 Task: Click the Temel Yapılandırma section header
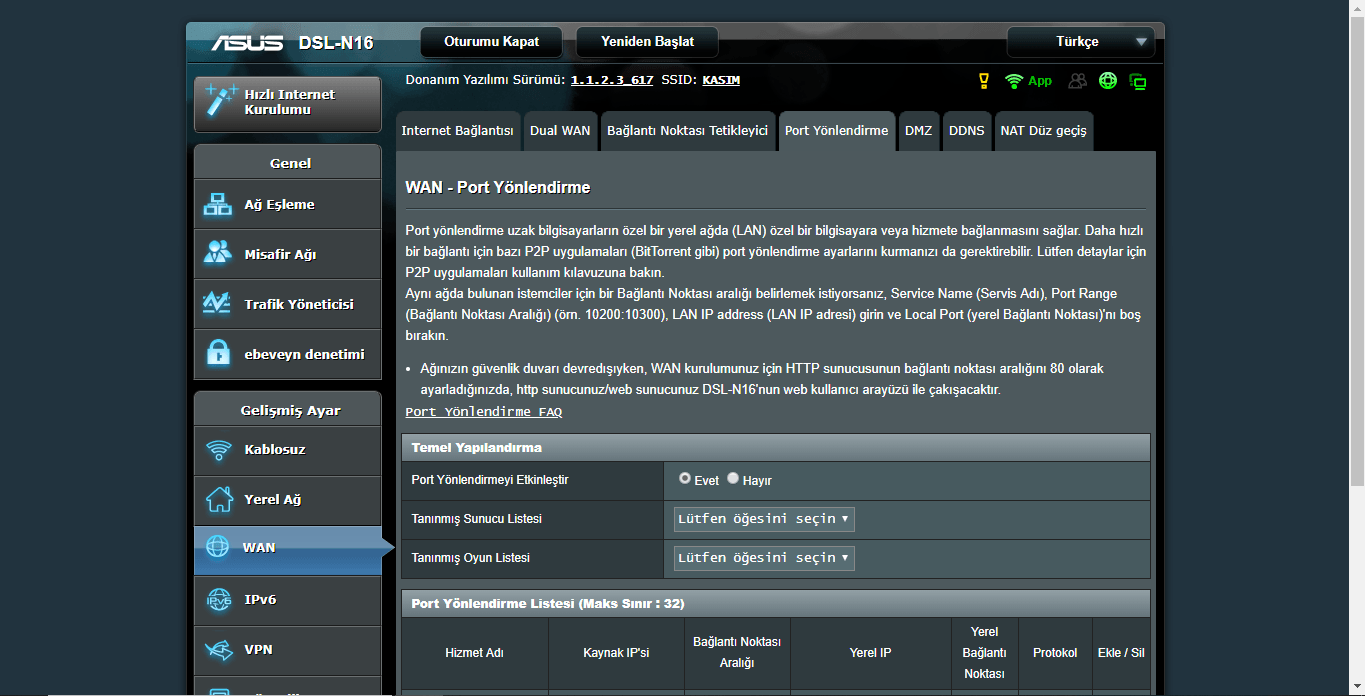pos(776,447)
